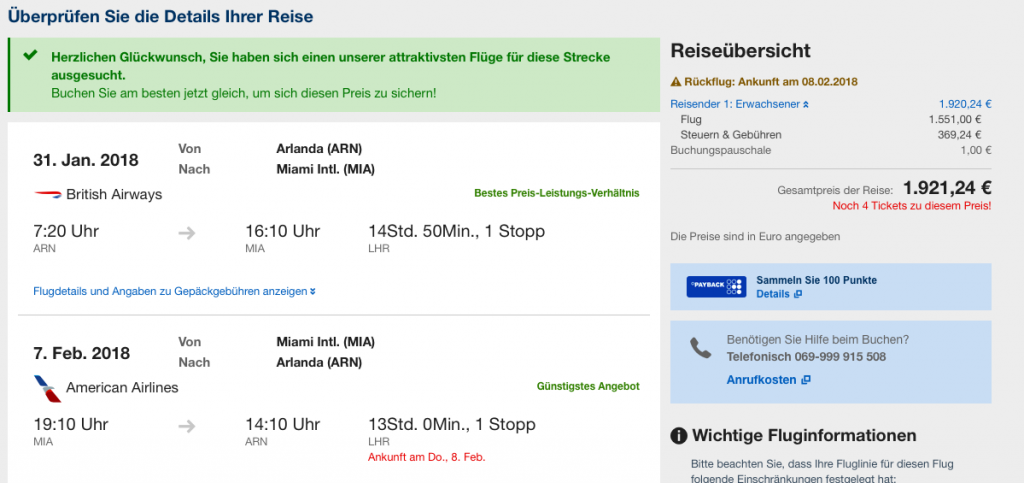This screenshot has width=1024, height=483.
Task: Click the Gesamtpreis 1.921,24 € amount
Action: (x=946, y=188)
